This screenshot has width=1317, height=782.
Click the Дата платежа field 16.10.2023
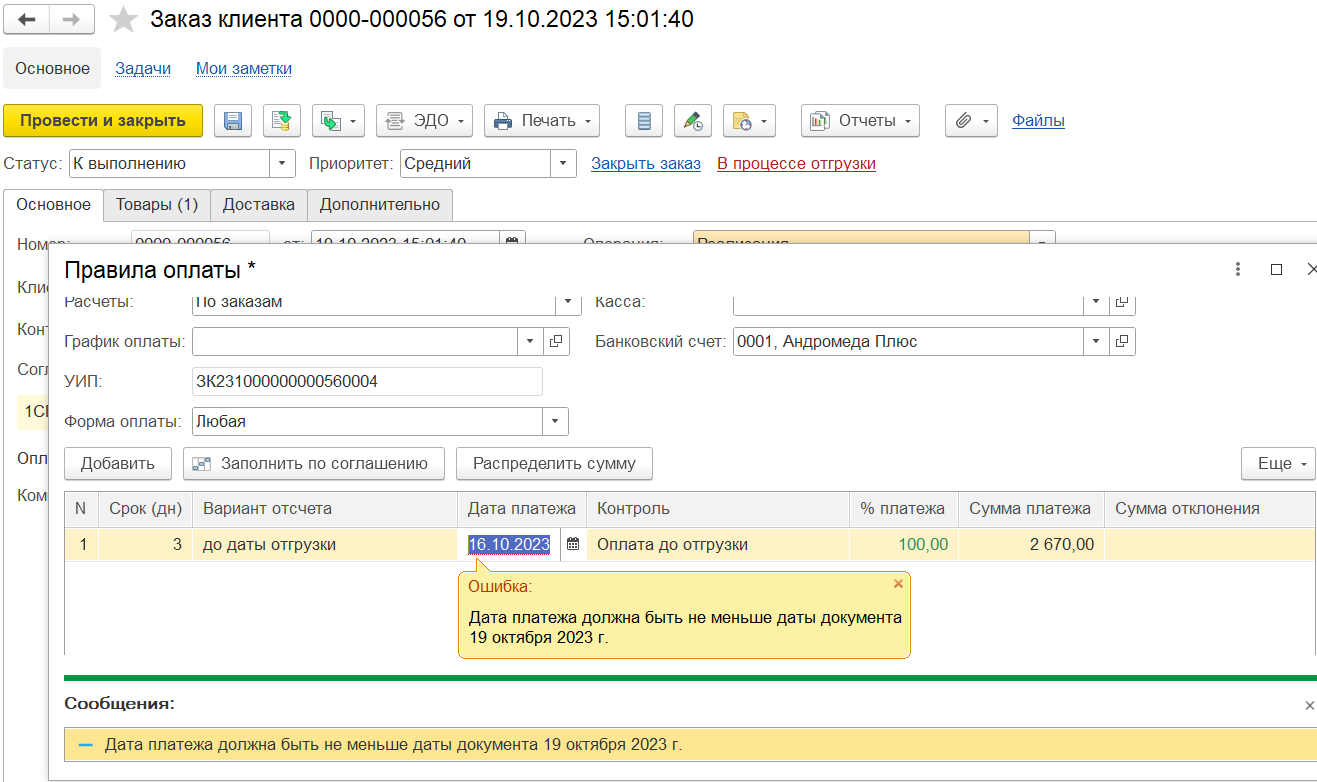pos(509,545)
